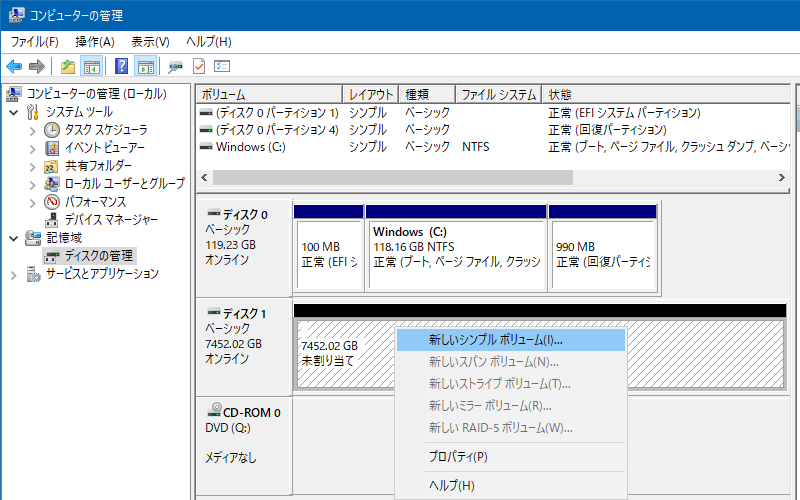Expand the イベント ビューアー node
This screenshot has height=500, width=800.
coord(33,148)
